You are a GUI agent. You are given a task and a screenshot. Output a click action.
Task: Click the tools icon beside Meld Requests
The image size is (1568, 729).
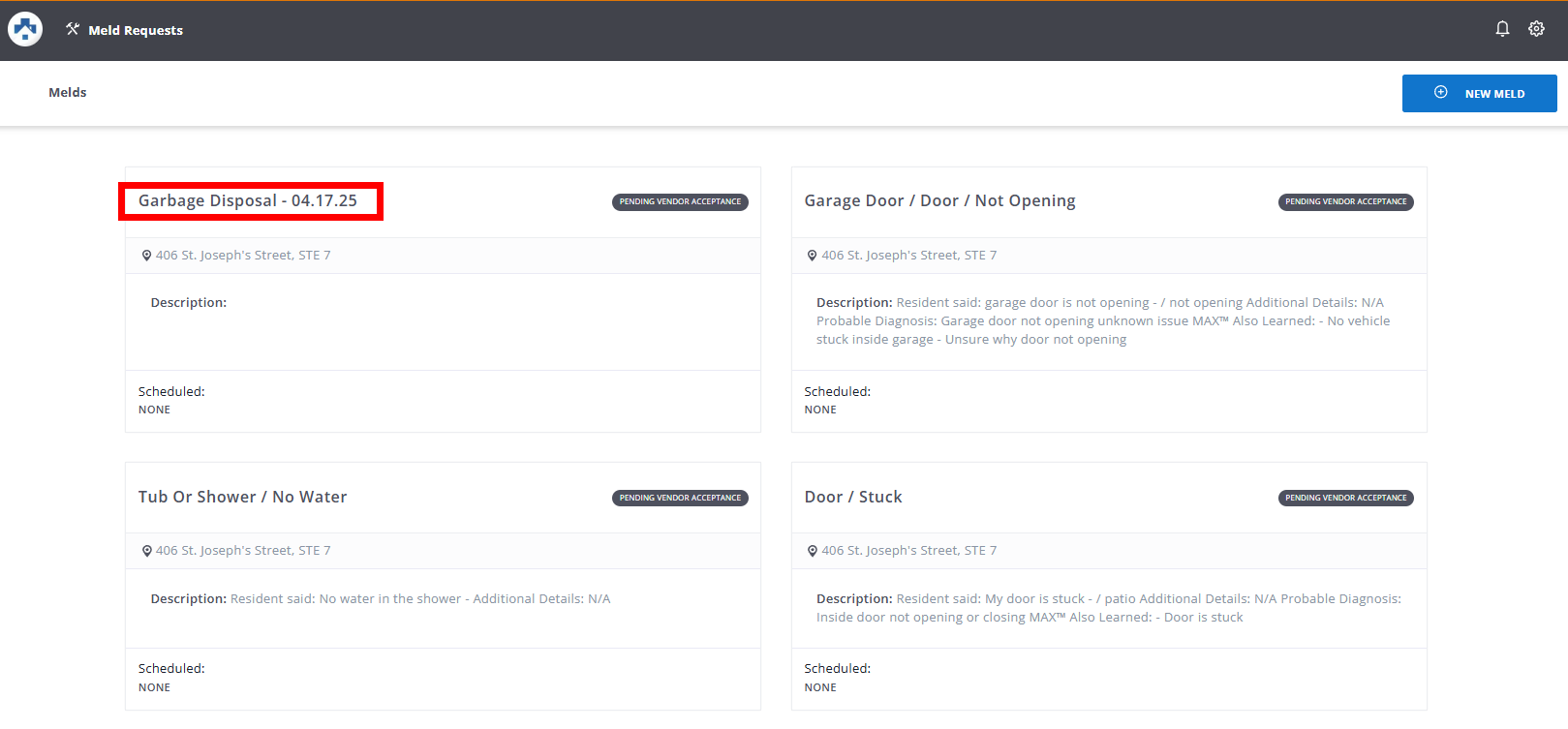coord(73,29)
